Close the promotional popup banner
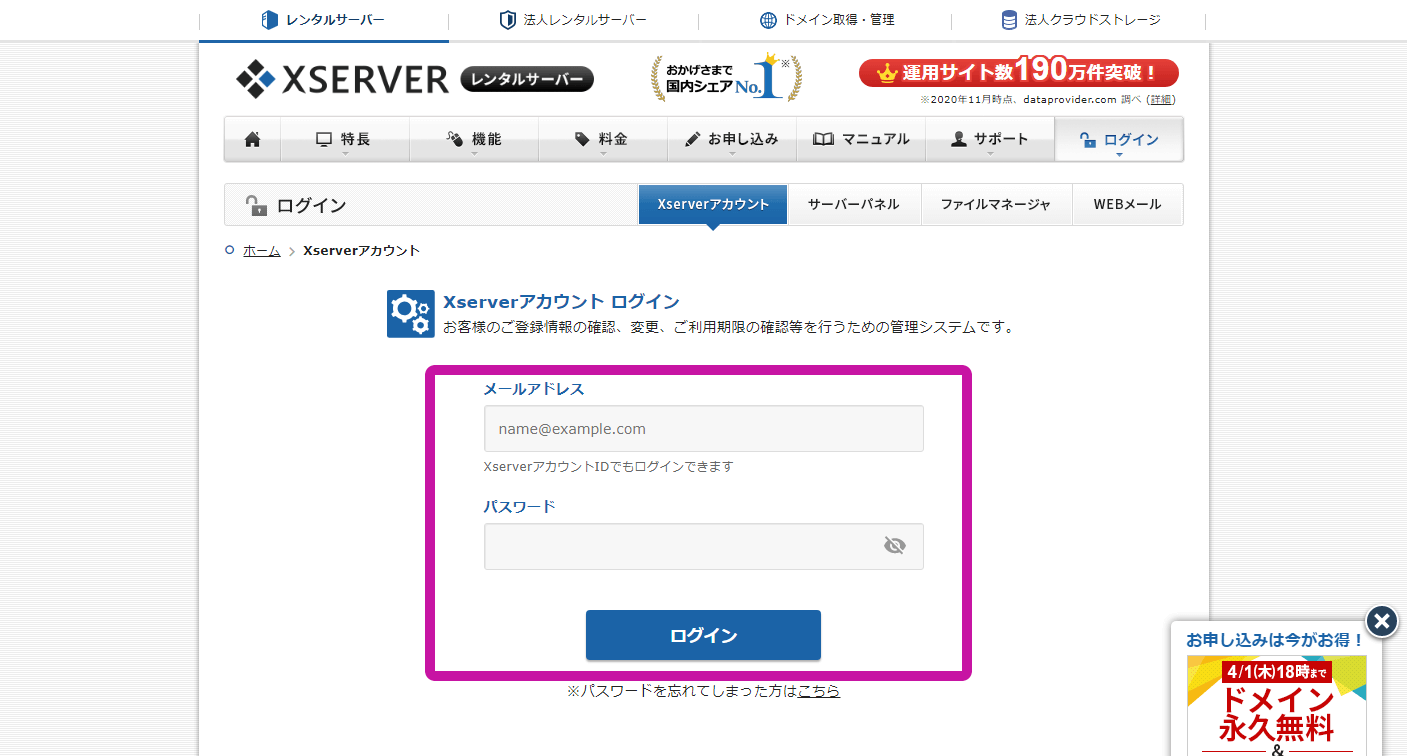Image resolution: width=1407 pixels, height=756 pixels. [1381, 622]
